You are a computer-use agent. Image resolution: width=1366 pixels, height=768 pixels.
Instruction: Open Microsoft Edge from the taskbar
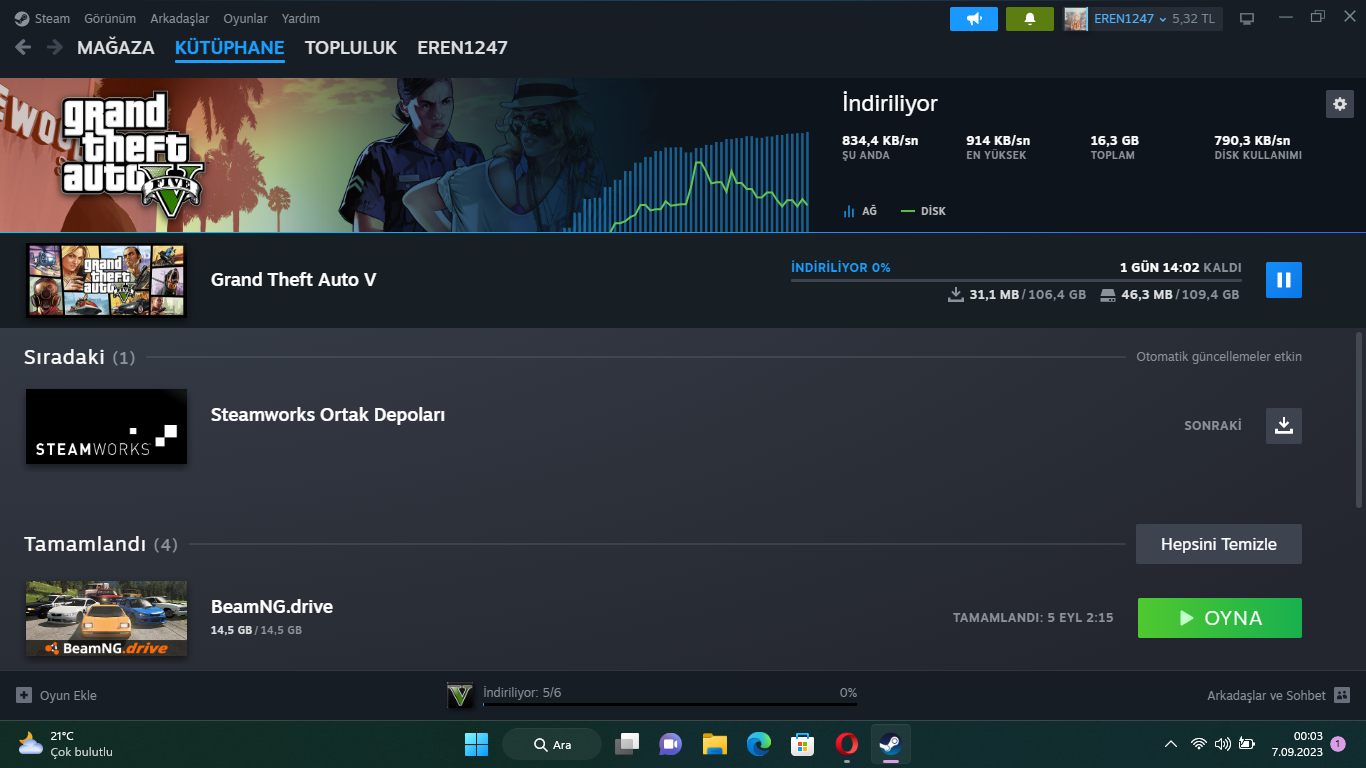click(x=759, y=744)
